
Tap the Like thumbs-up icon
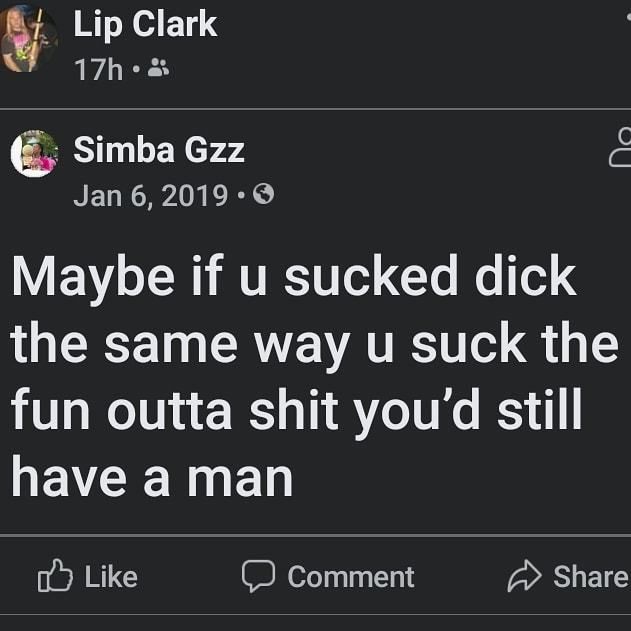[55, 575]
